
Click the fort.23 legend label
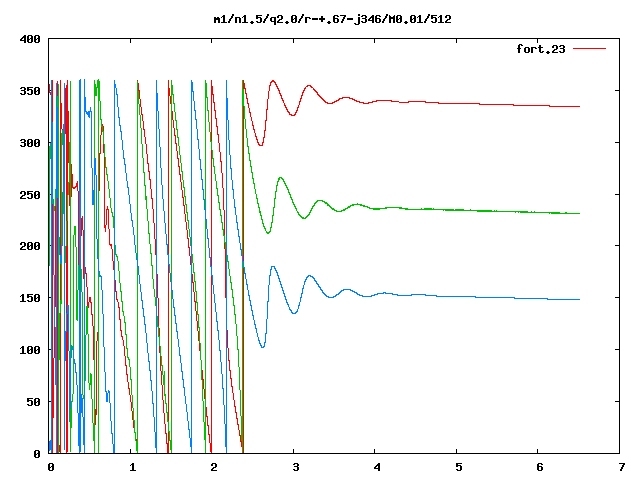point(540,49)
